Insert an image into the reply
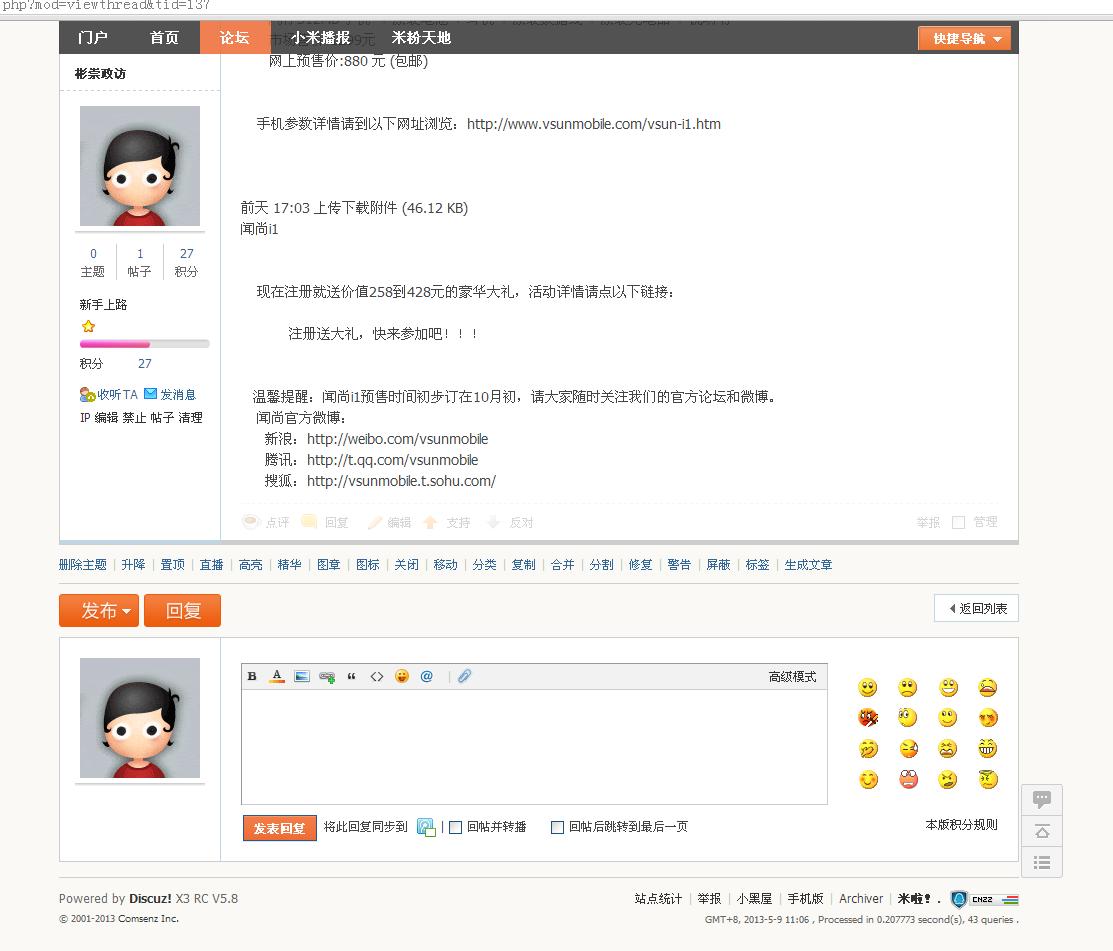The width and height of the screenshot is (1113, 951). coord(302,676)
